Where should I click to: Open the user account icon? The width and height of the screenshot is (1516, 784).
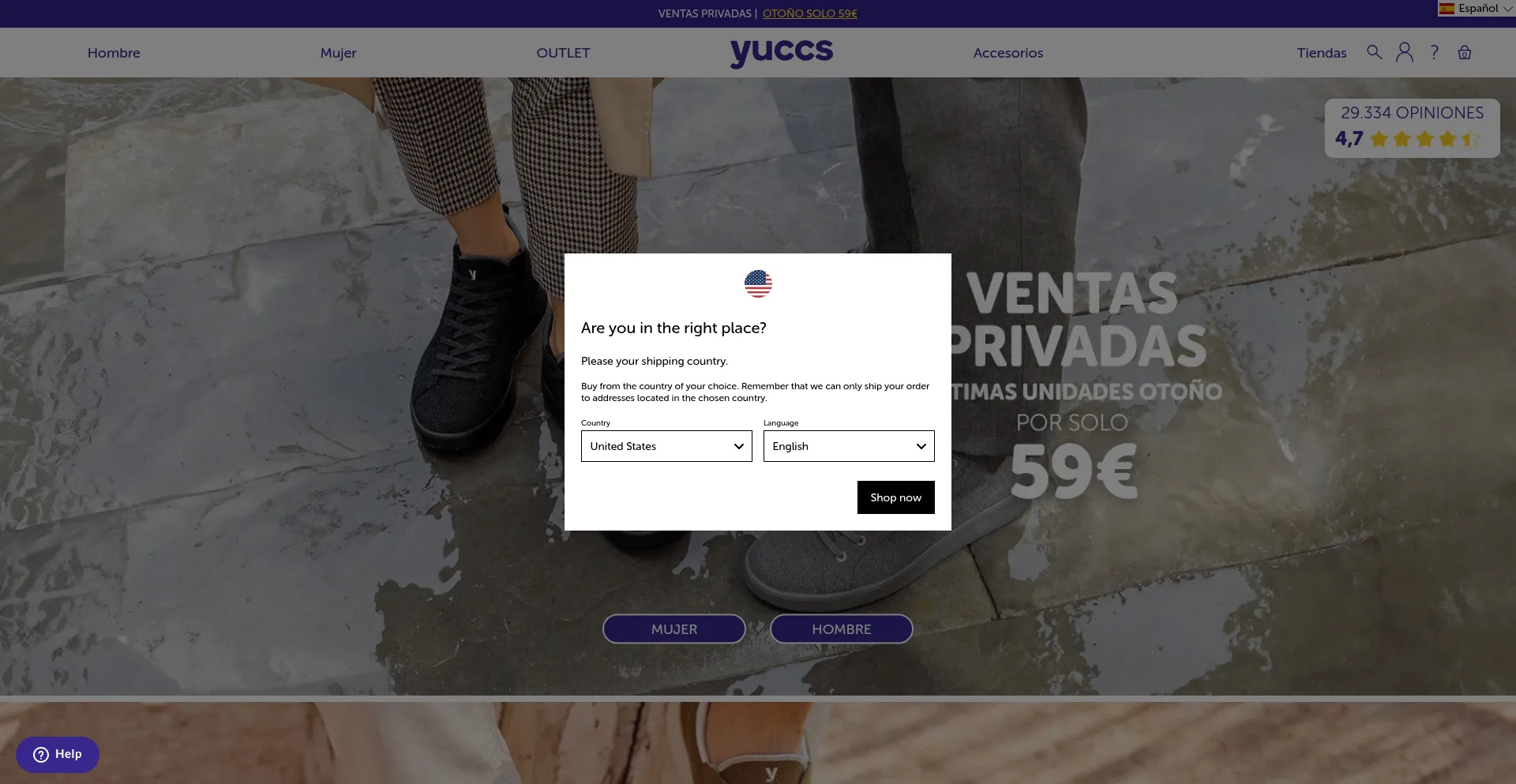point(1405,52)
